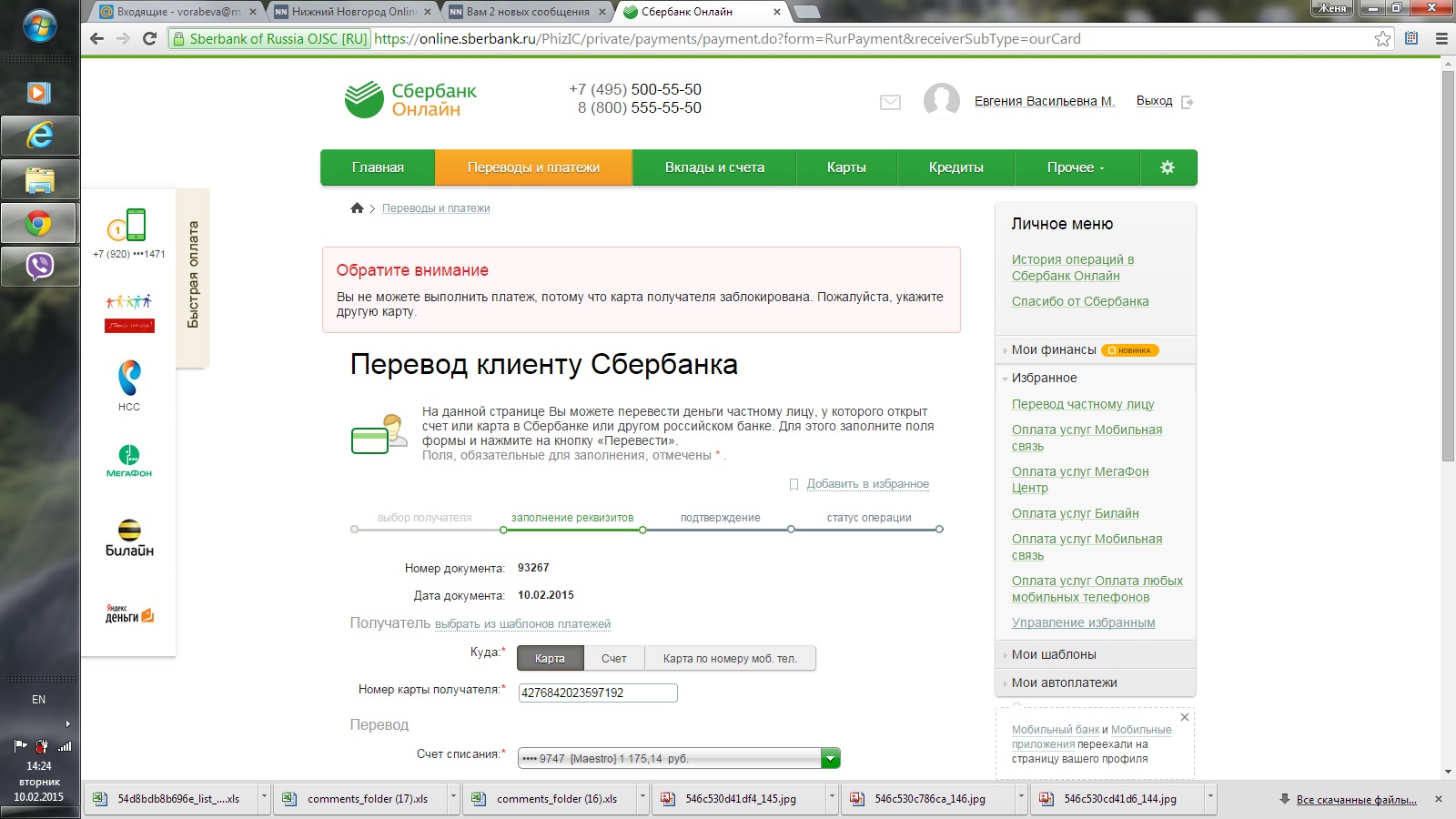Open media player taskbar icon
The image size is (1456, 819).
pos(39,93)
